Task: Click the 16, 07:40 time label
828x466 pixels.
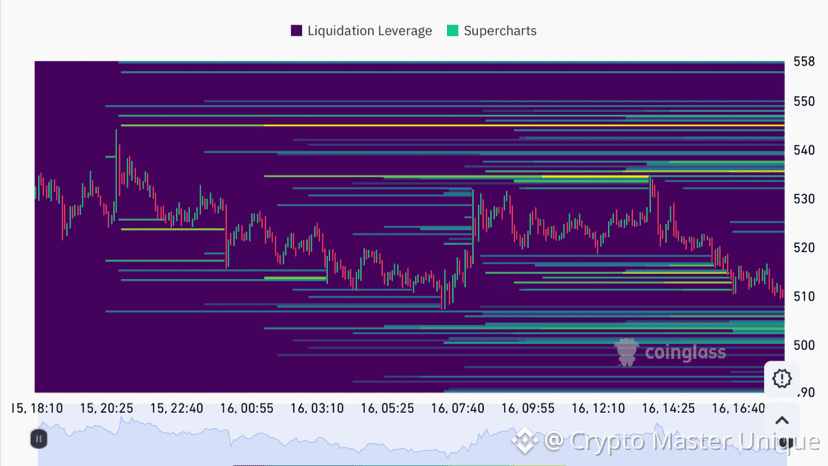Action: coord(457,408)
